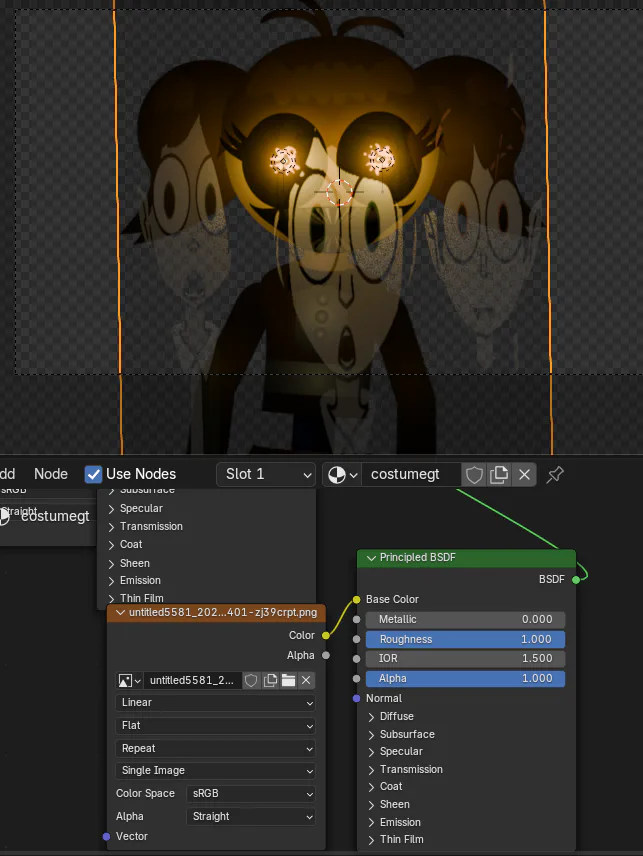Duplicate the image datablock with new-image icon

tap(270, 681)
